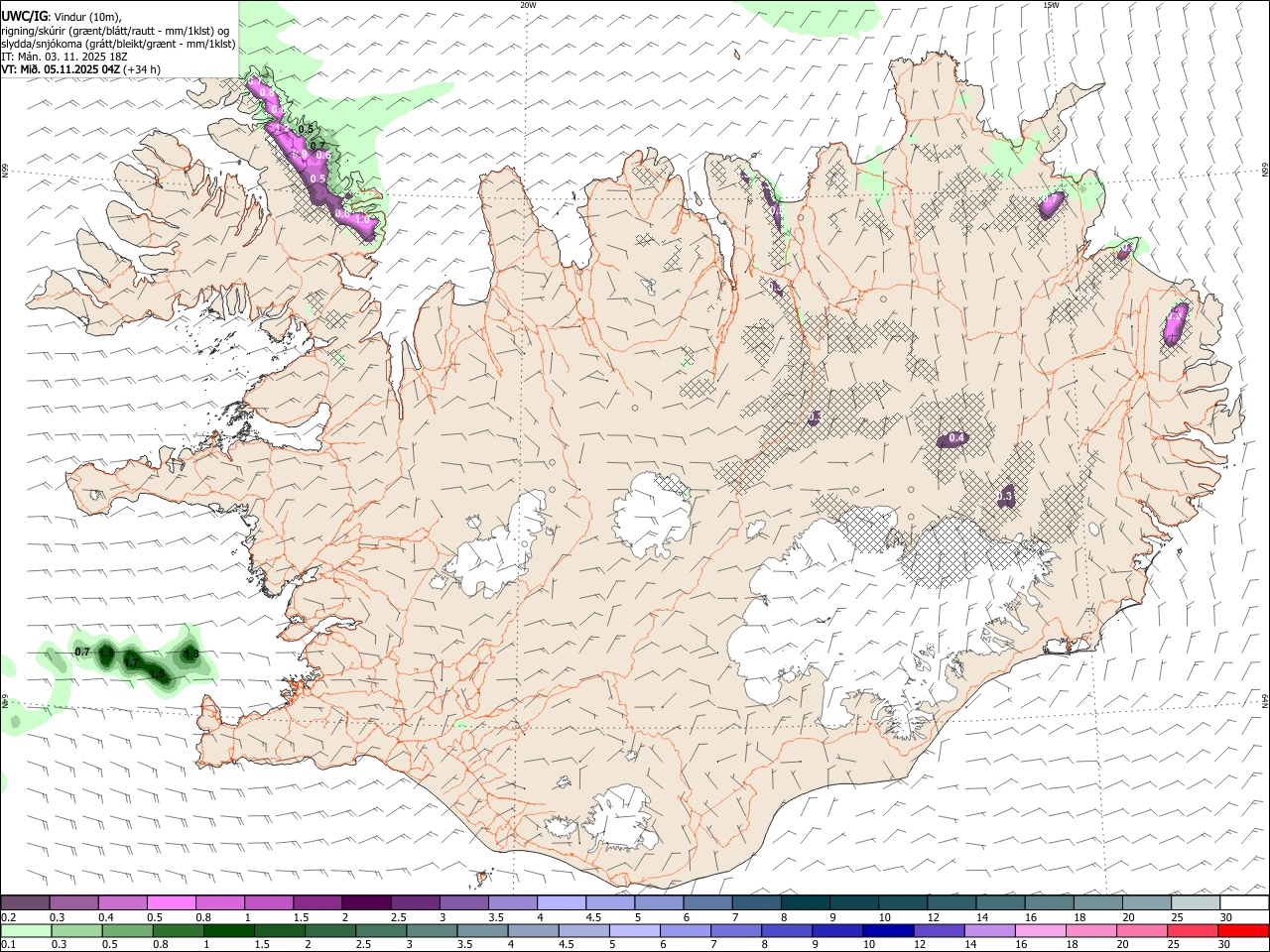Select the light pink rain swatch labeled 16
The image size is (1270, 952).
tap(1041, 931)
